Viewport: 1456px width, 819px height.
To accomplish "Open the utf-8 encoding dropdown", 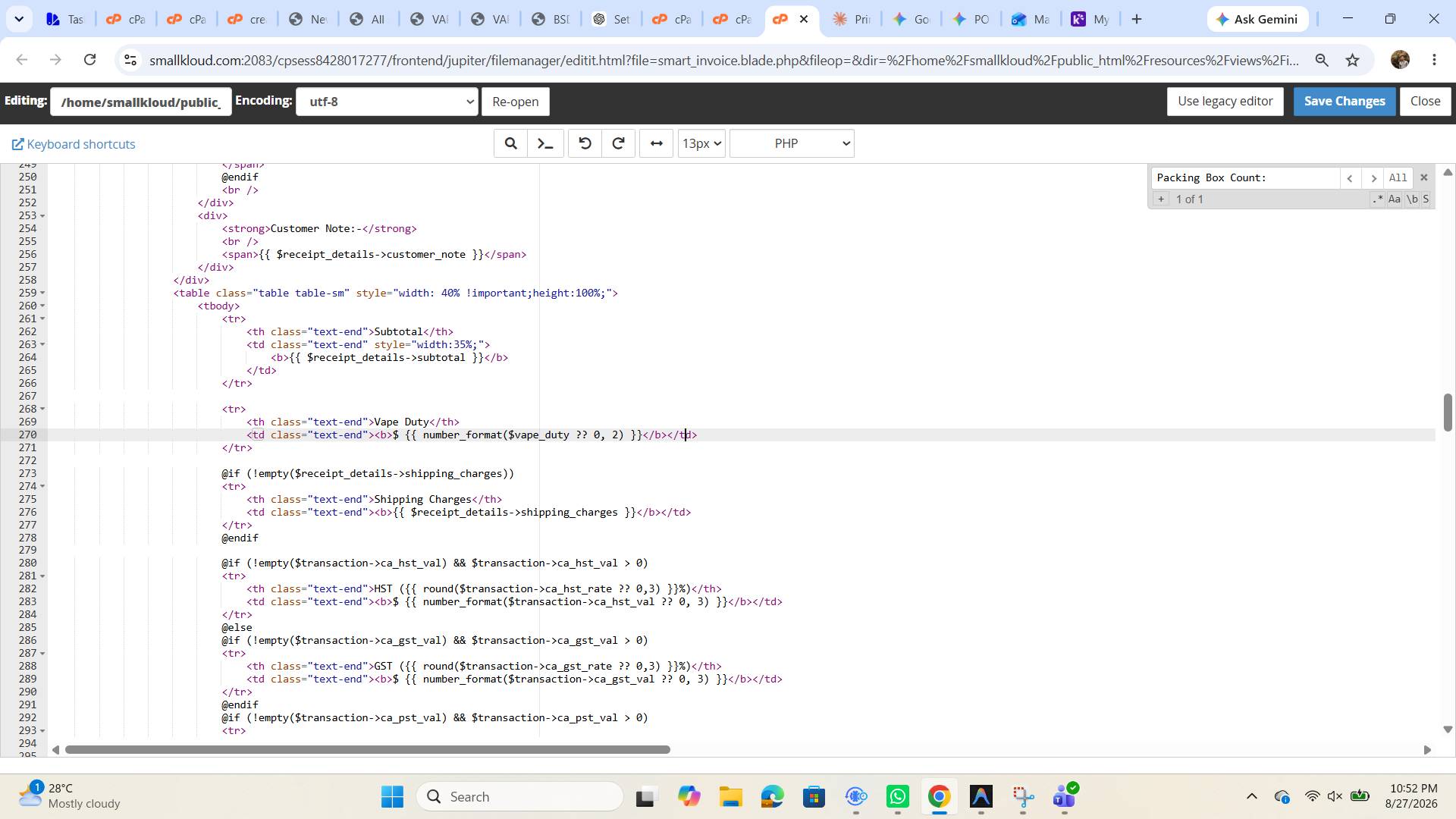I will (x=387, y=102).
